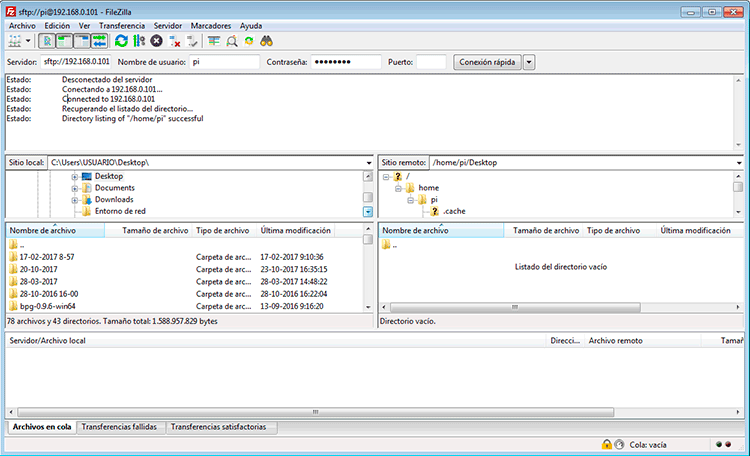Click the speed limit icon in status bar
This screenshot has width=750, height=456.
pyautogui.click(x=619, y=445)
